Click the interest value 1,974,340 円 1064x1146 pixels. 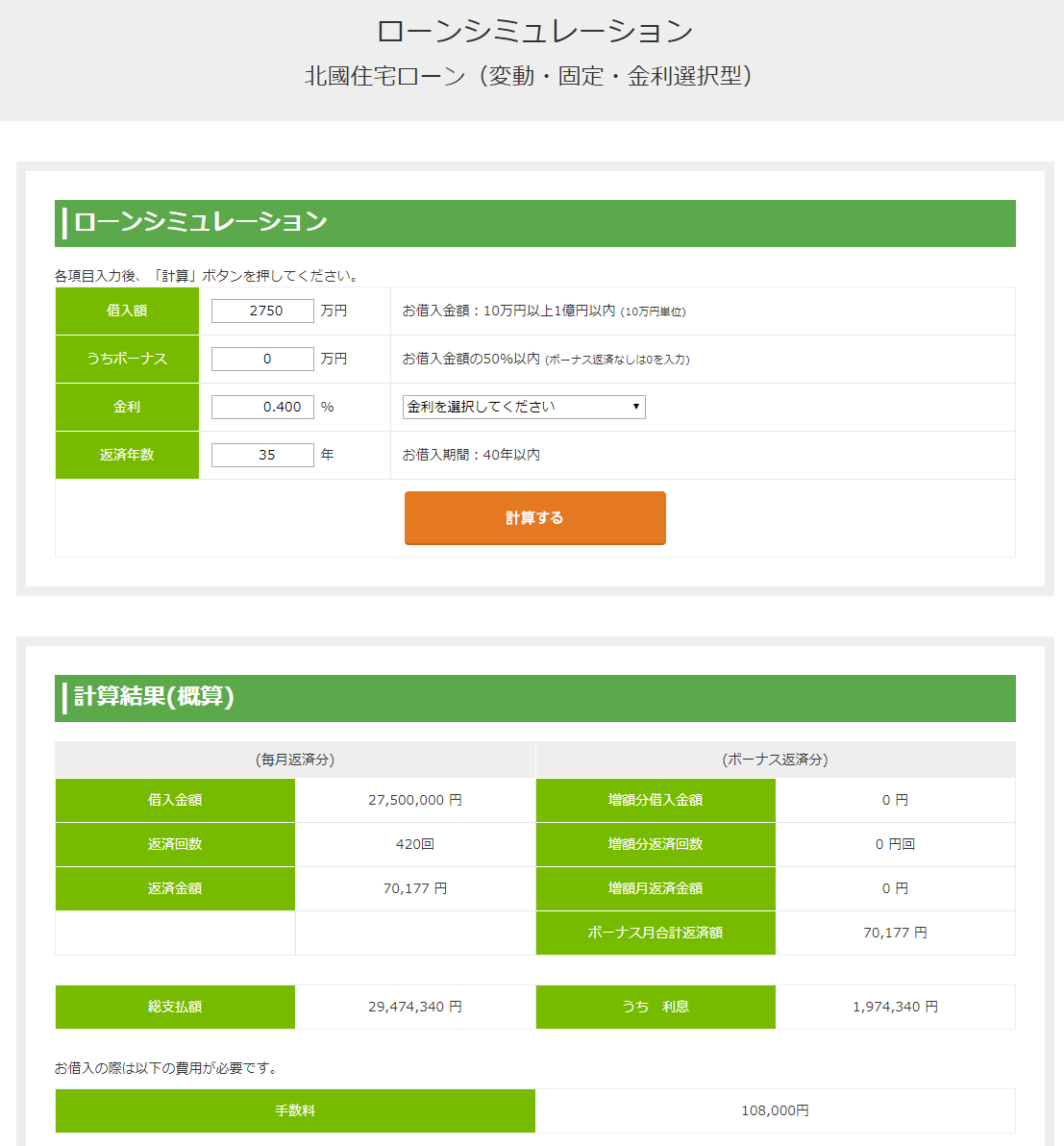895,1007
